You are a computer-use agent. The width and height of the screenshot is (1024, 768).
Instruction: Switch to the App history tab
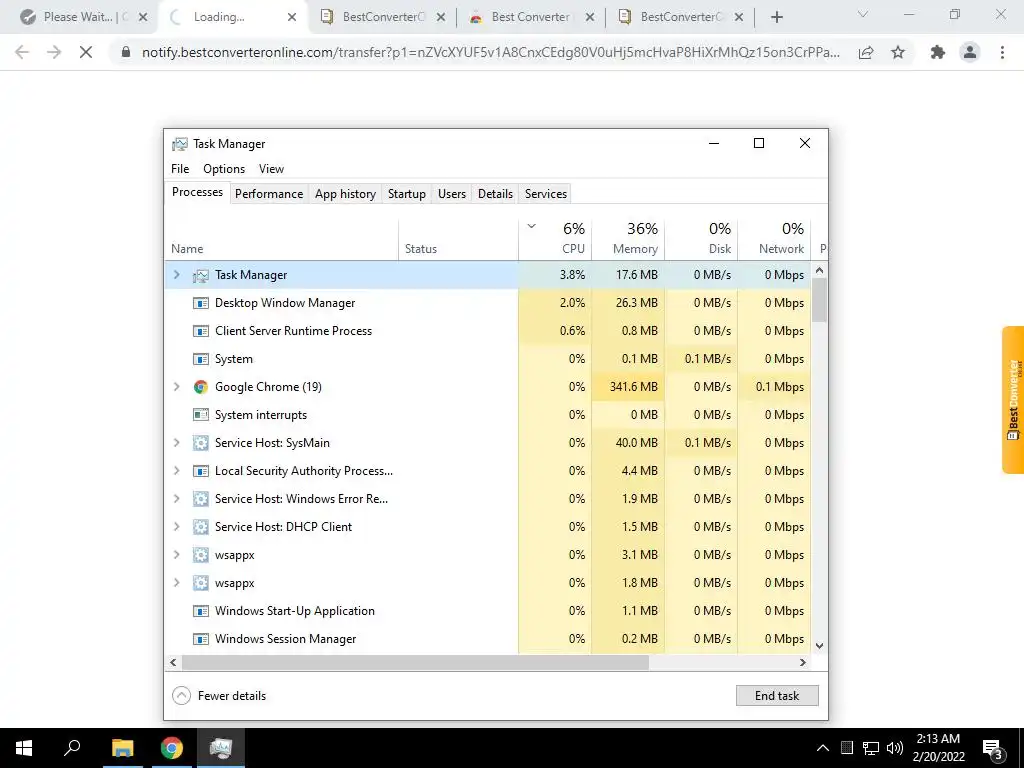click(x=345, y=194)
